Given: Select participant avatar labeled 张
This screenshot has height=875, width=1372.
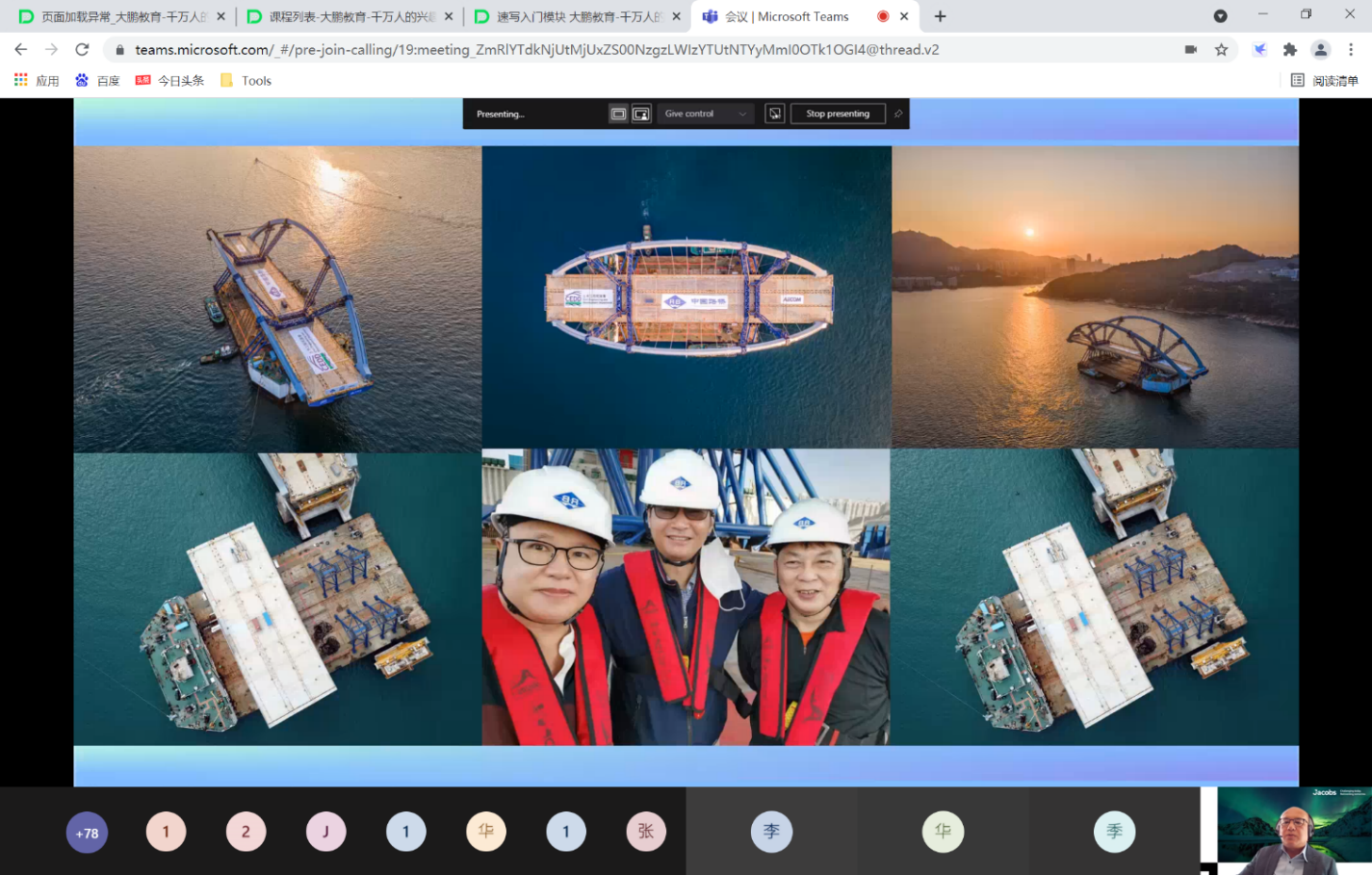Looking at the screenshot, I should tap(645, 831).
